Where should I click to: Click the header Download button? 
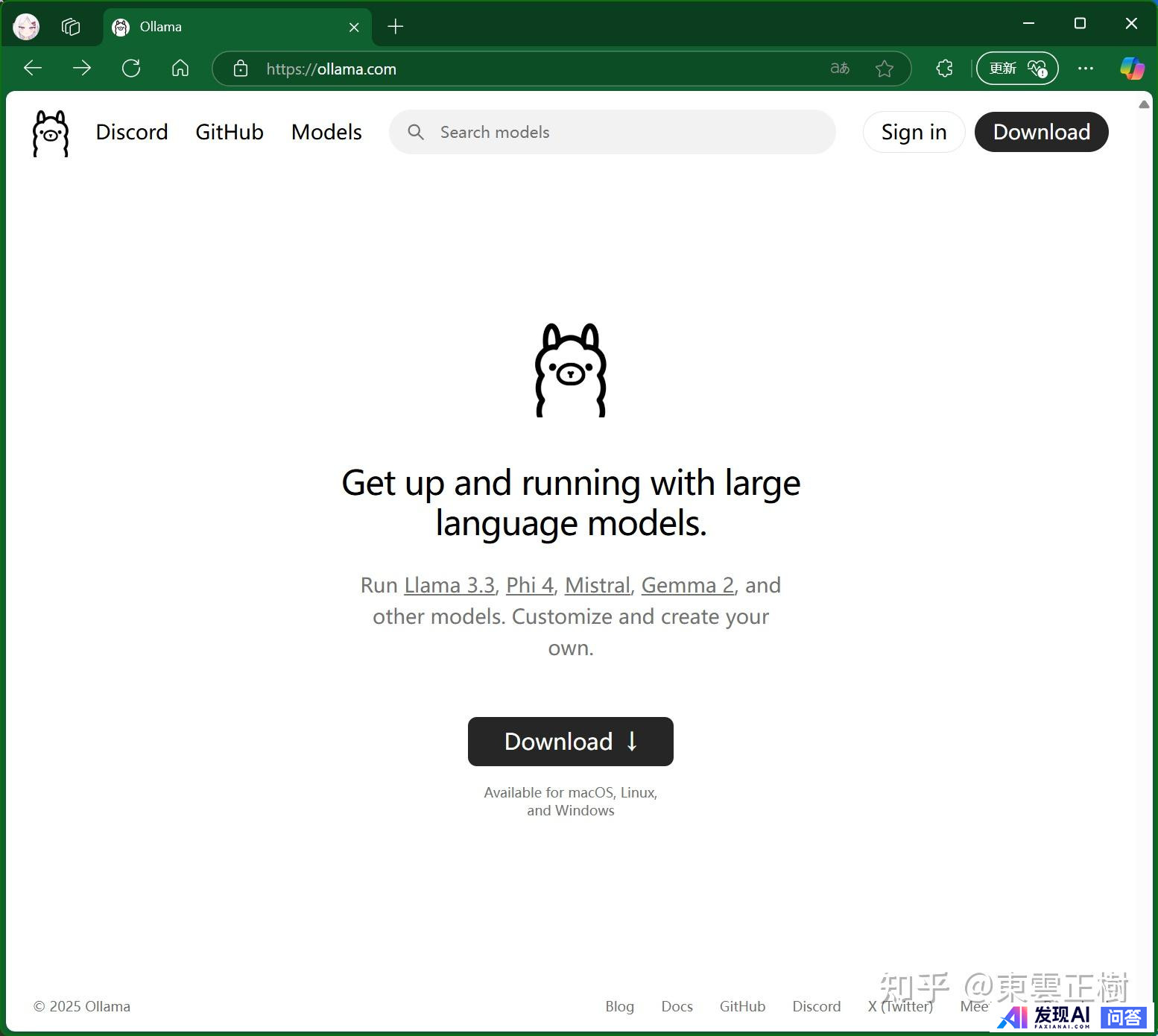pos(1041,132)
